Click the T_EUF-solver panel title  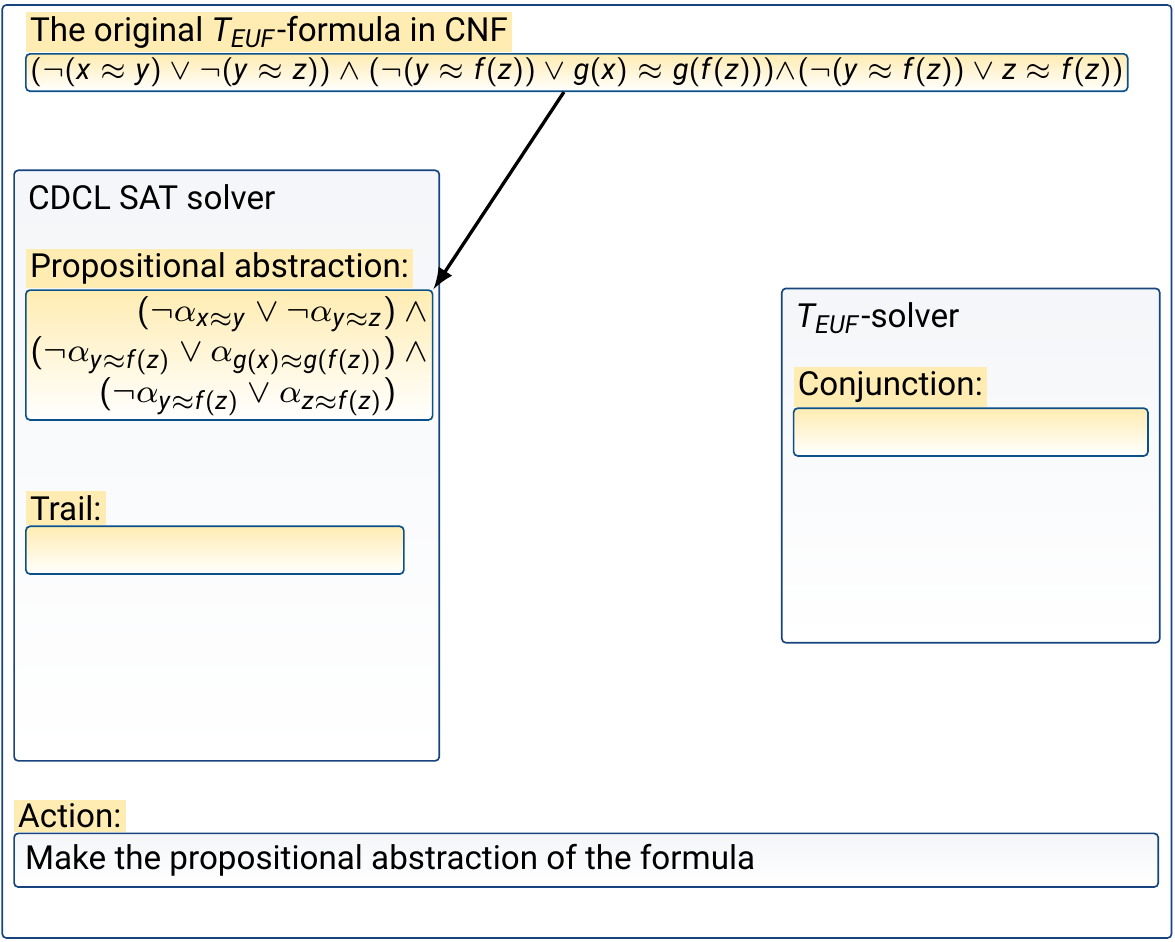point(877,317)
